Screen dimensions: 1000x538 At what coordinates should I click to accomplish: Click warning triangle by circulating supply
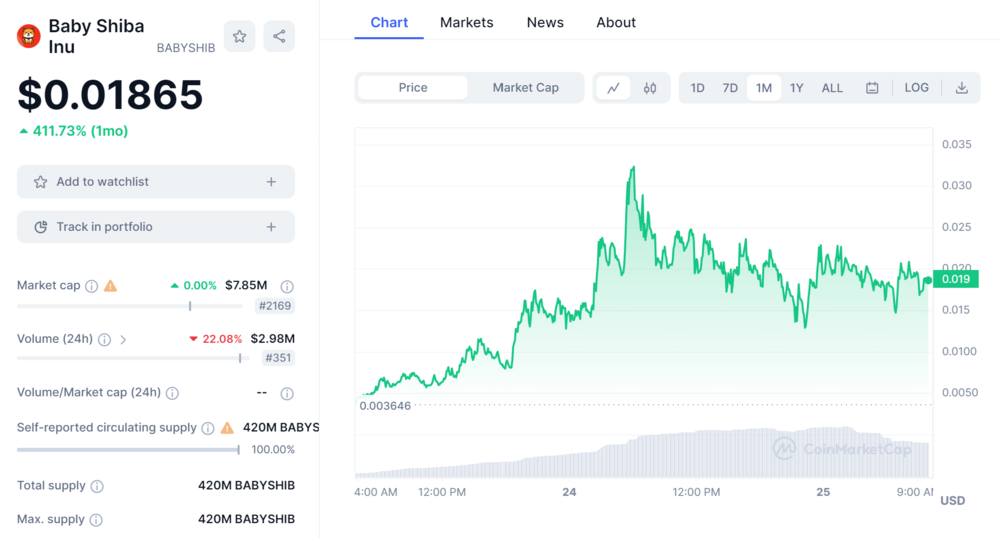pos(227,428)
